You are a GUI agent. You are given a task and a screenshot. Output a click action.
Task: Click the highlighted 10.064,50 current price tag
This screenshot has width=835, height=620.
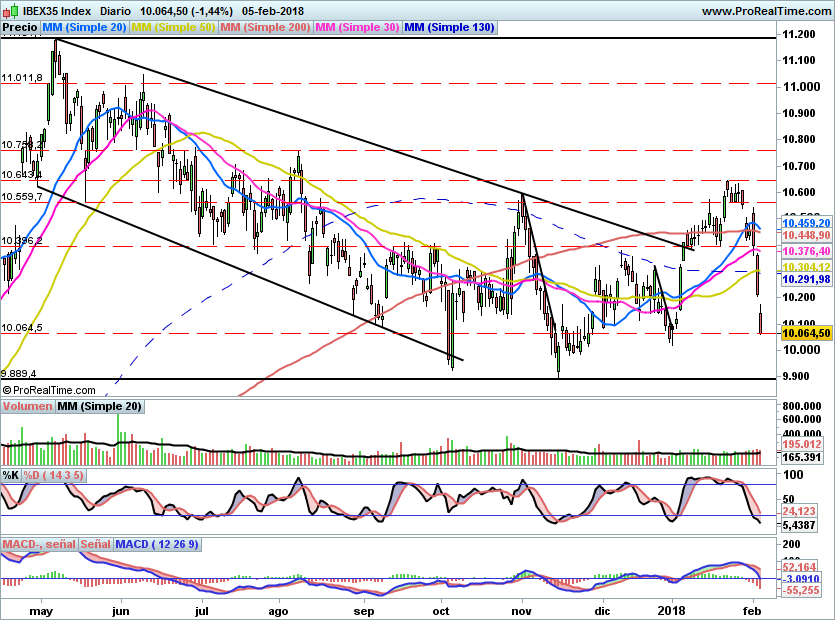pos(806,333)
